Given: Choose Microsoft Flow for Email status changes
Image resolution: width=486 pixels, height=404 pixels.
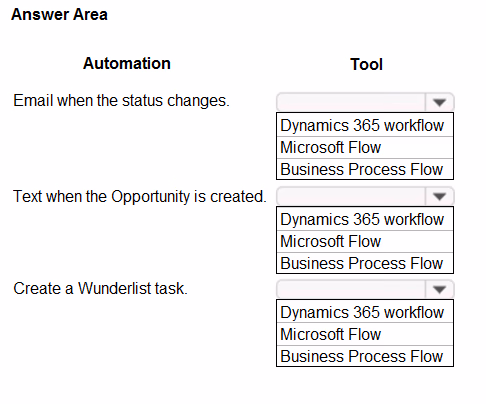Looking at the screenshot, I should coord(365,148).
